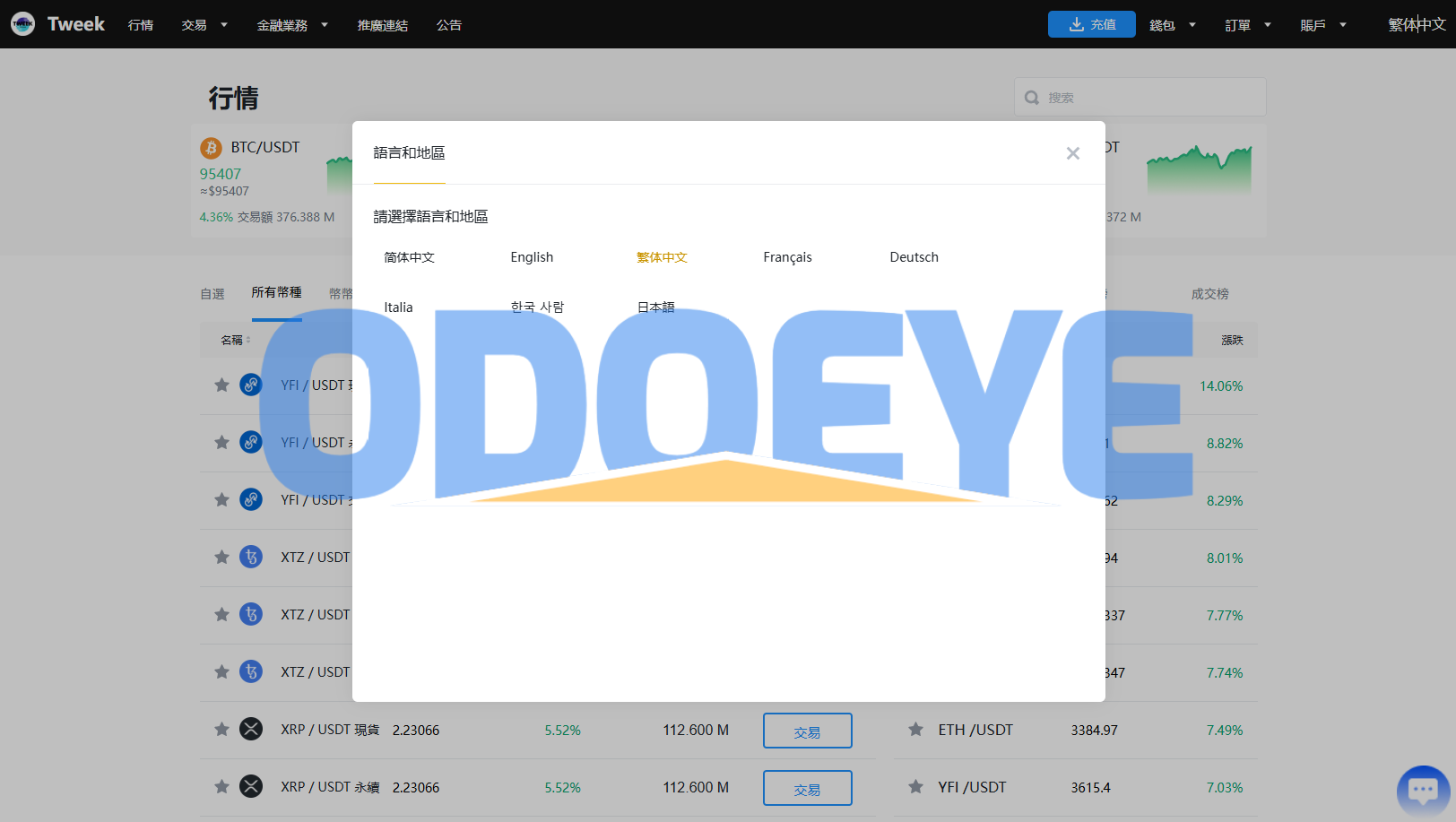1456x822 pixels.
Task: Expand the 交易 dropdown menu
Action: tap(204, 25)
